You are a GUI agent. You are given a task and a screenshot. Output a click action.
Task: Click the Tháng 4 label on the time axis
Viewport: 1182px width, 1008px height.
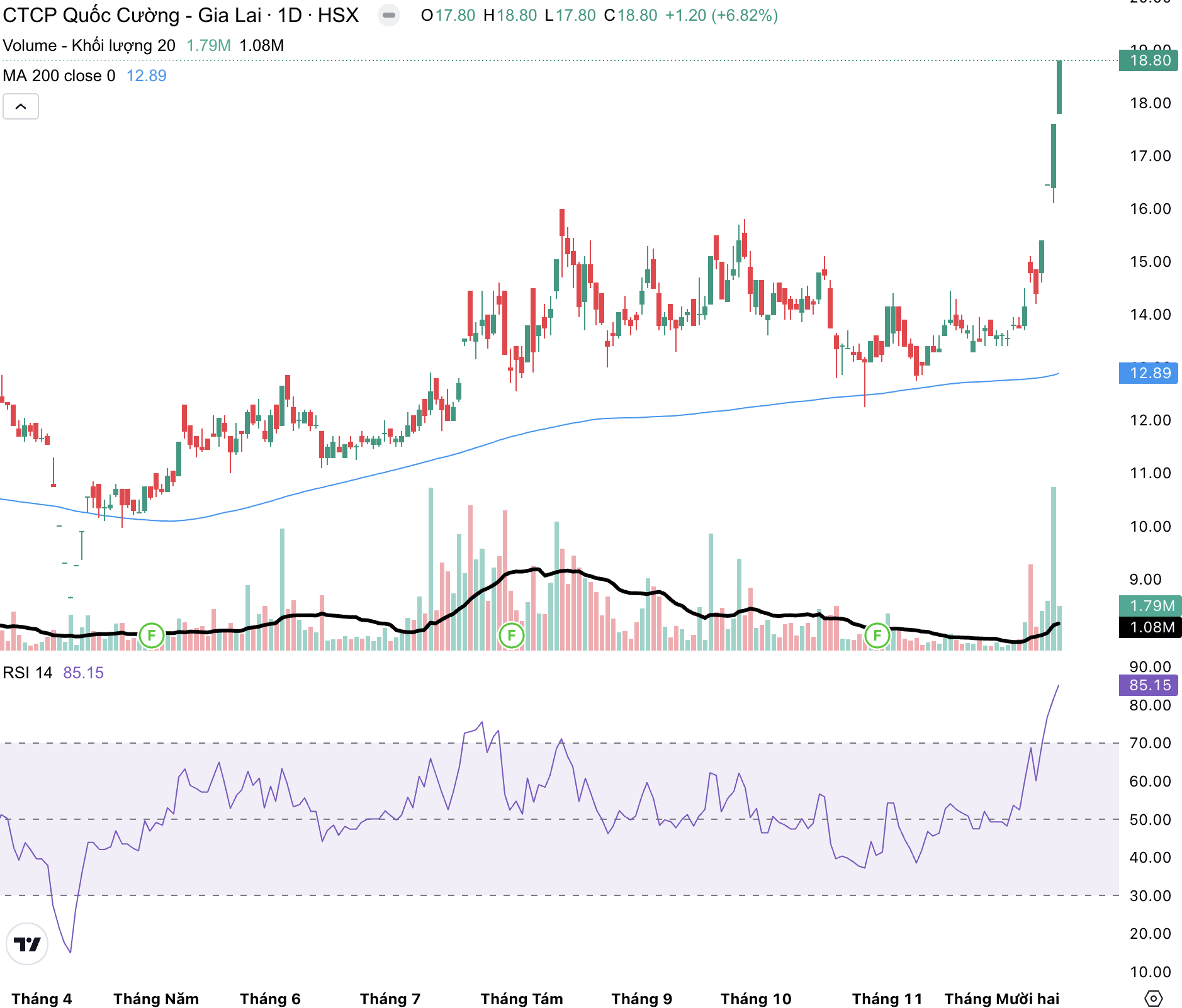pyautogui.click(x=42, y=999)
